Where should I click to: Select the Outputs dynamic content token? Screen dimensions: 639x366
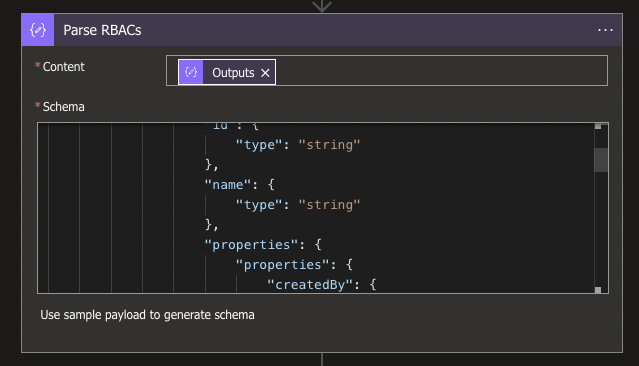(x=227, y=73)
